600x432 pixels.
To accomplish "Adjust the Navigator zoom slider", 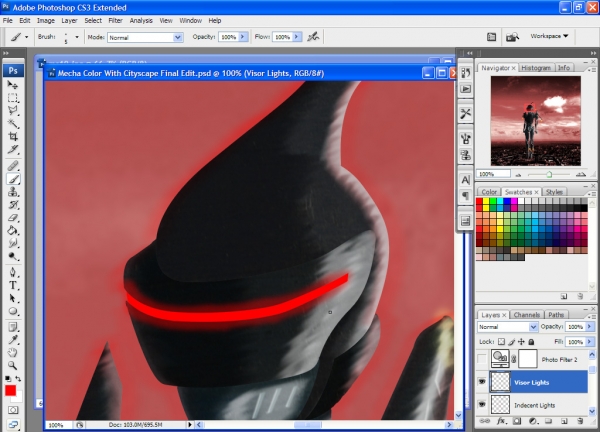I will click(549, 174).
